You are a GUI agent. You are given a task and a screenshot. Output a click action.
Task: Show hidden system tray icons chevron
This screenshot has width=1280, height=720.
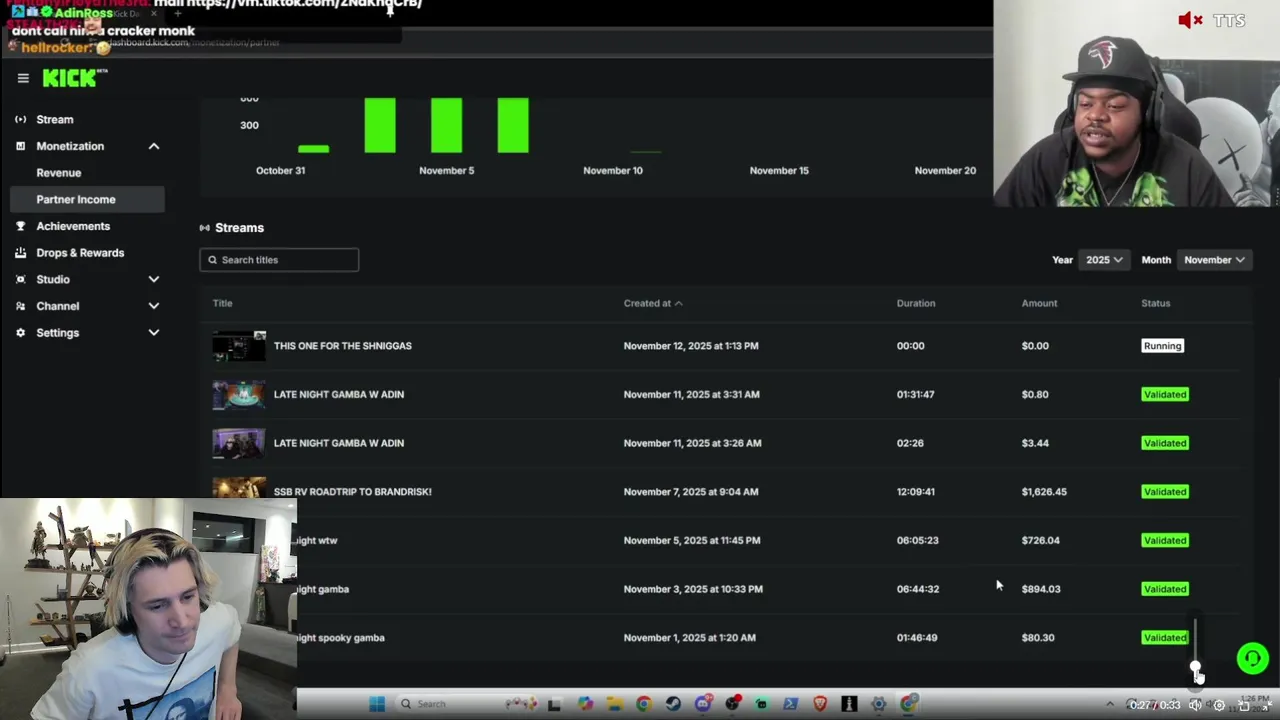1110,704
